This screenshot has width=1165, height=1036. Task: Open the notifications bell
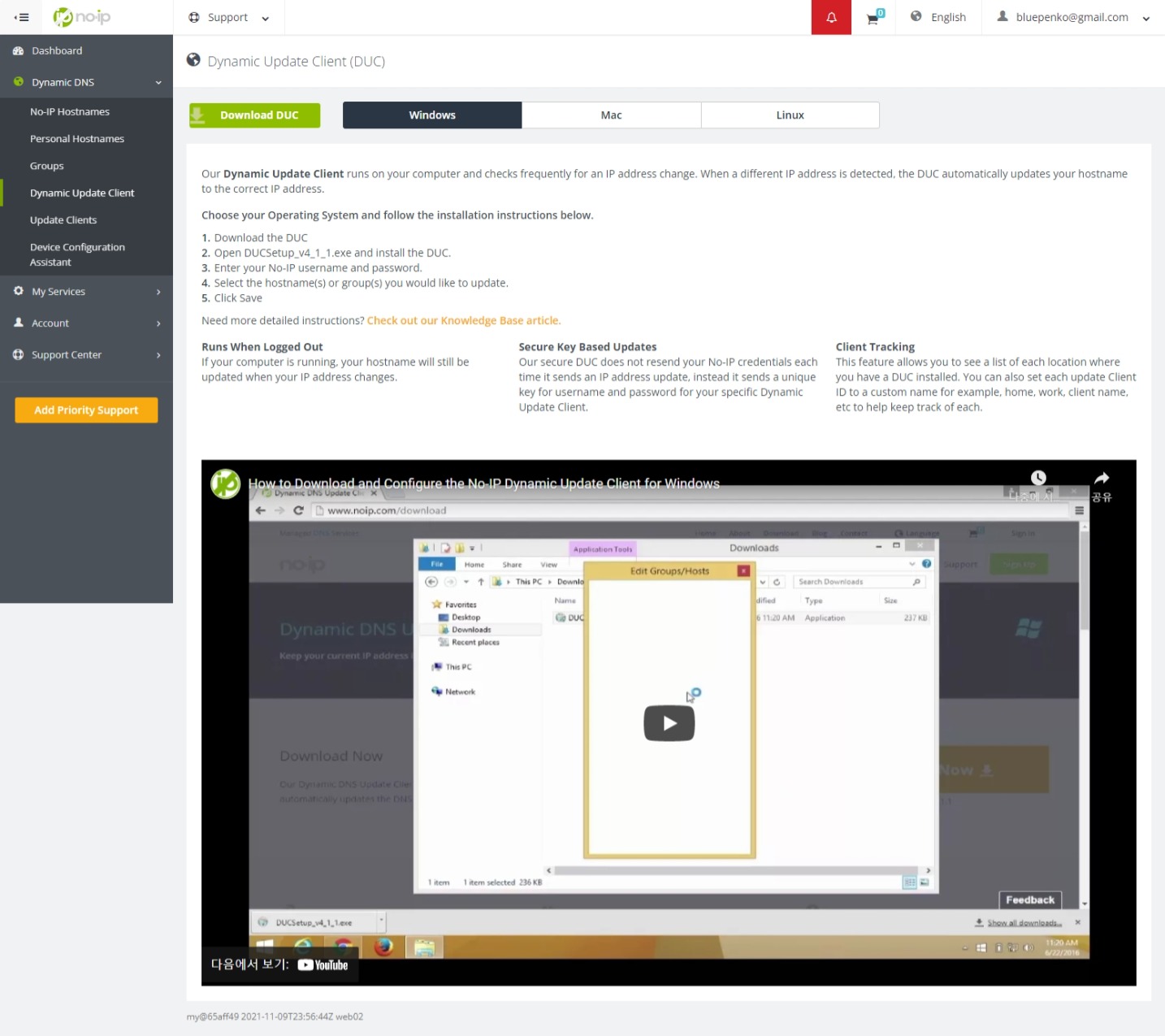point(831,17)
